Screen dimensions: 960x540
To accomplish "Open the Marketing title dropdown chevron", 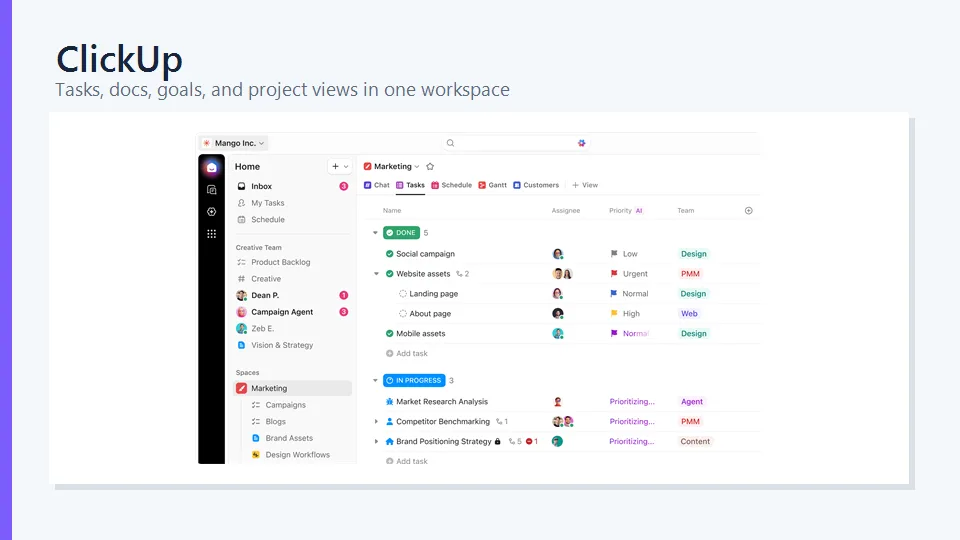I will [417, 167].
